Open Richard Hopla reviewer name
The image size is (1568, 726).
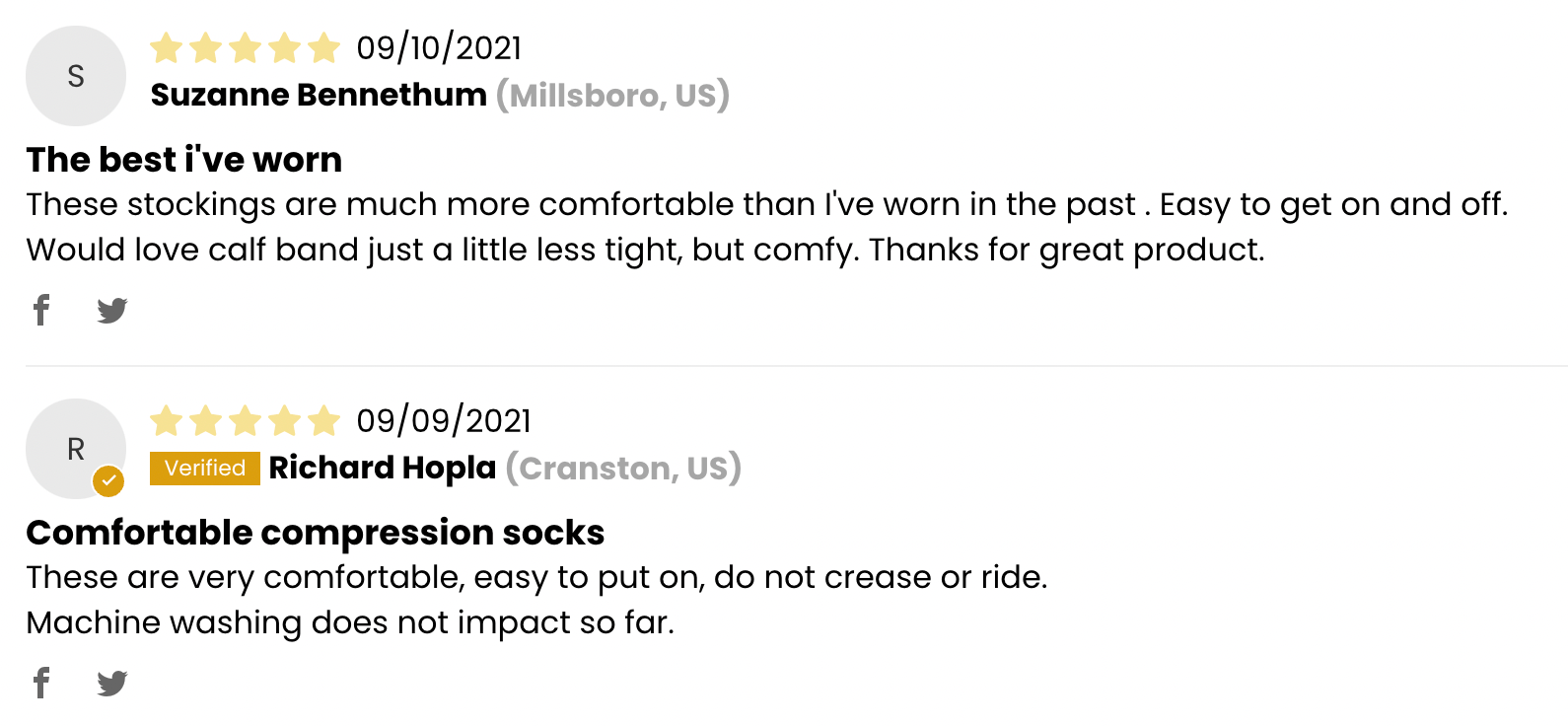[383, 468]
